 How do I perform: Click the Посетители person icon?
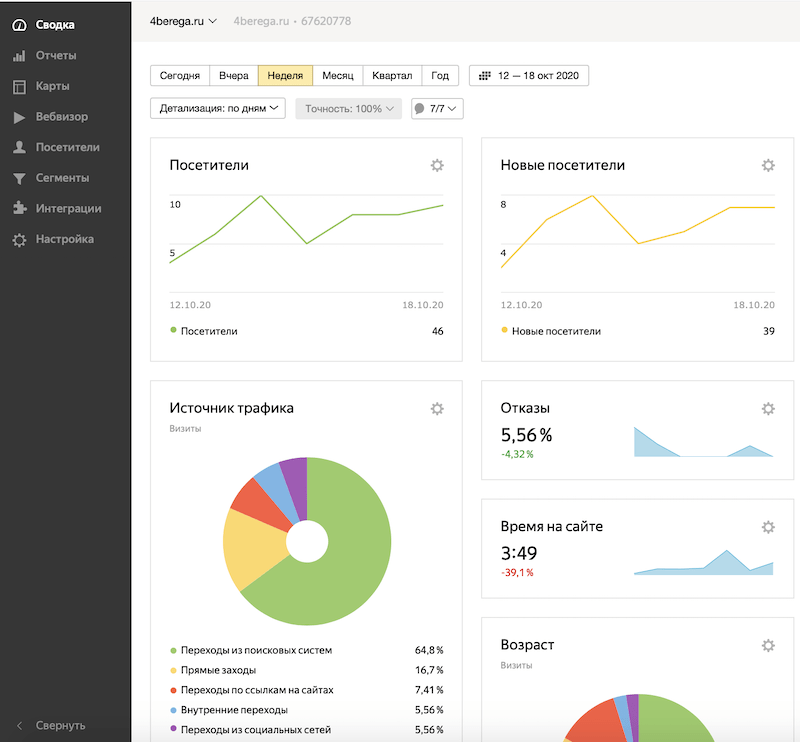pyautogui.click(x=19, y=147)
